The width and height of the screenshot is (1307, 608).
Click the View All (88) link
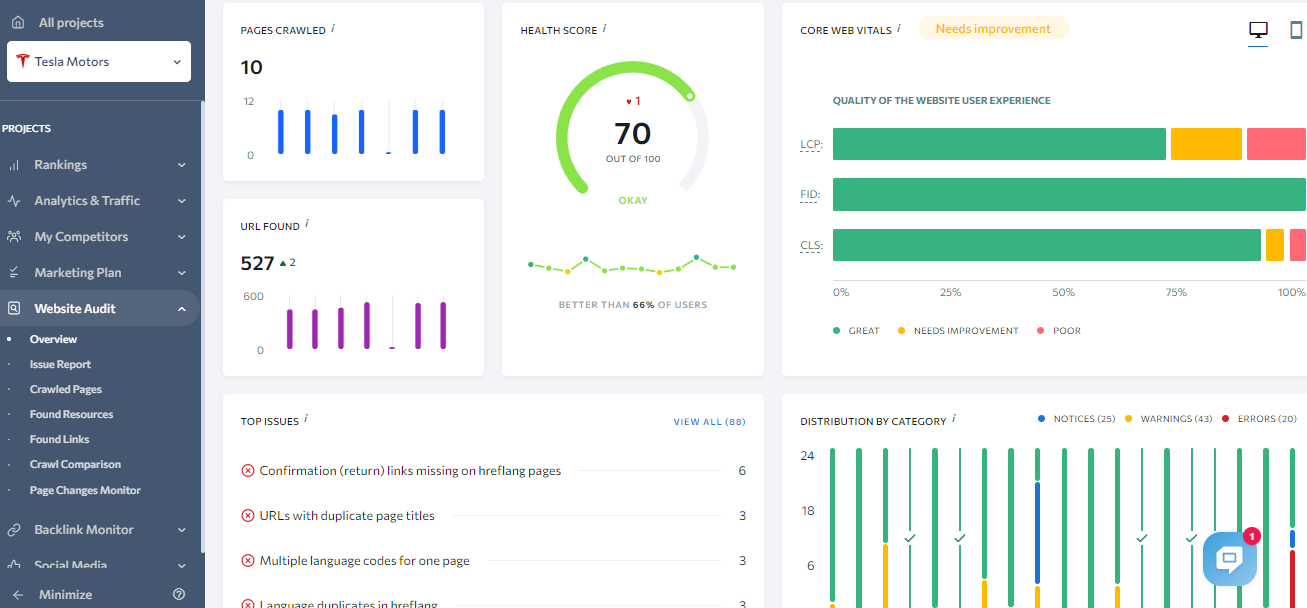click(x=709, y=422)
